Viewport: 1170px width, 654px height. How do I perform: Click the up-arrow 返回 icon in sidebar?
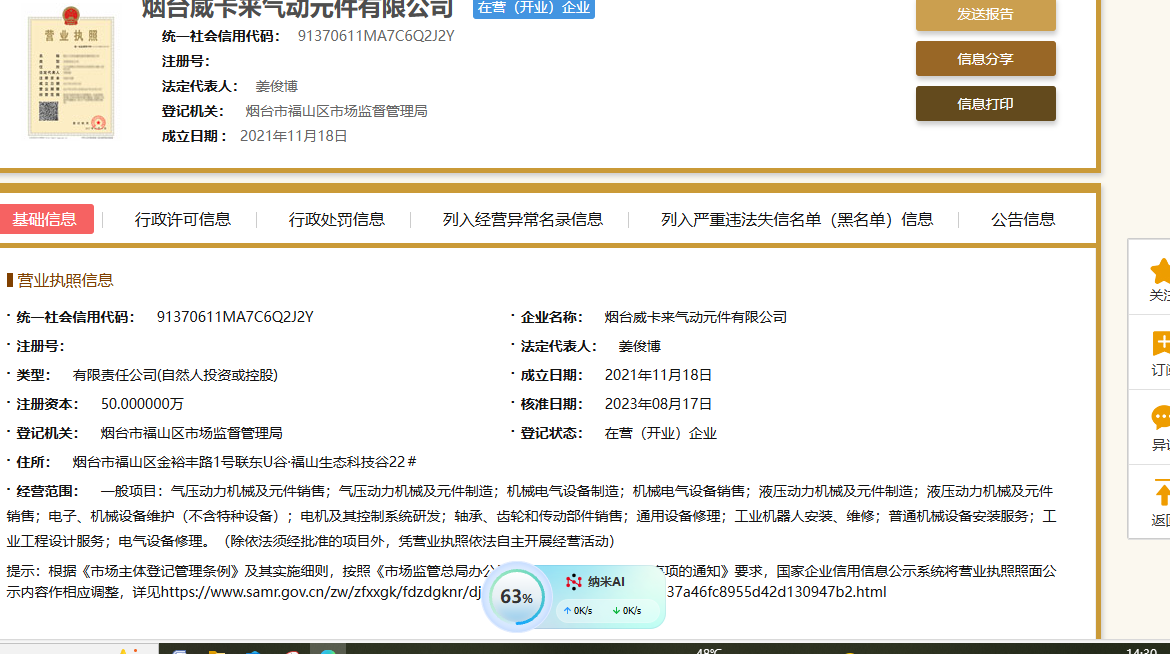[1162, 493]
